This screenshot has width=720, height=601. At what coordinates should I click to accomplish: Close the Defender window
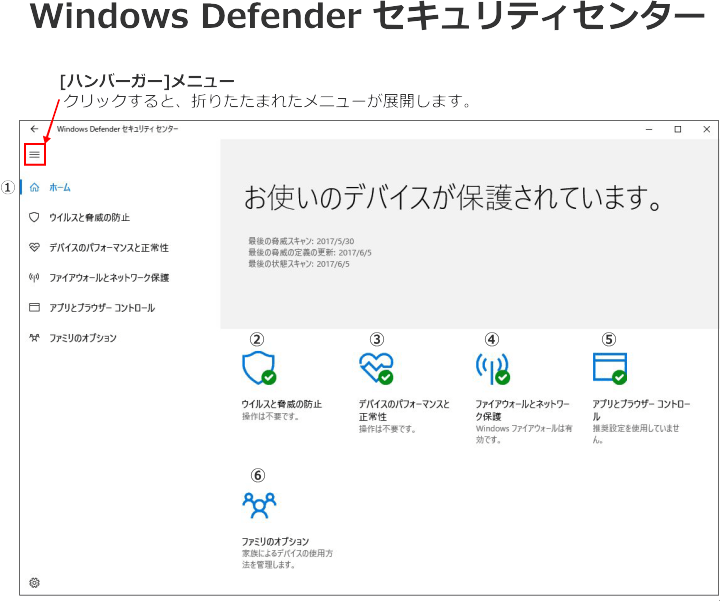707,129
